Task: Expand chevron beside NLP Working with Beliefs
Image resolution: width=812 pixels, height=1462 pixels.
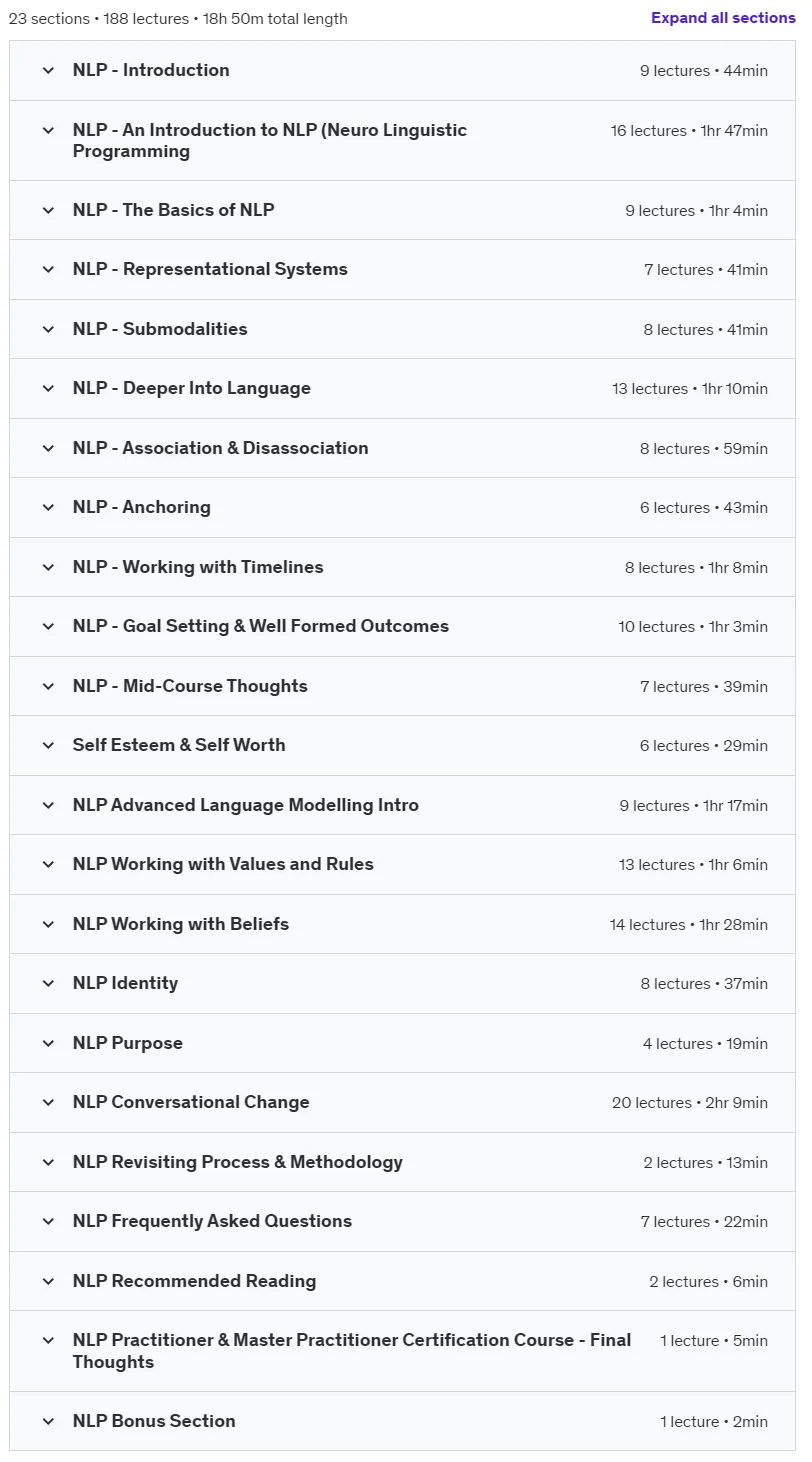Action: [x=48, y=925]
